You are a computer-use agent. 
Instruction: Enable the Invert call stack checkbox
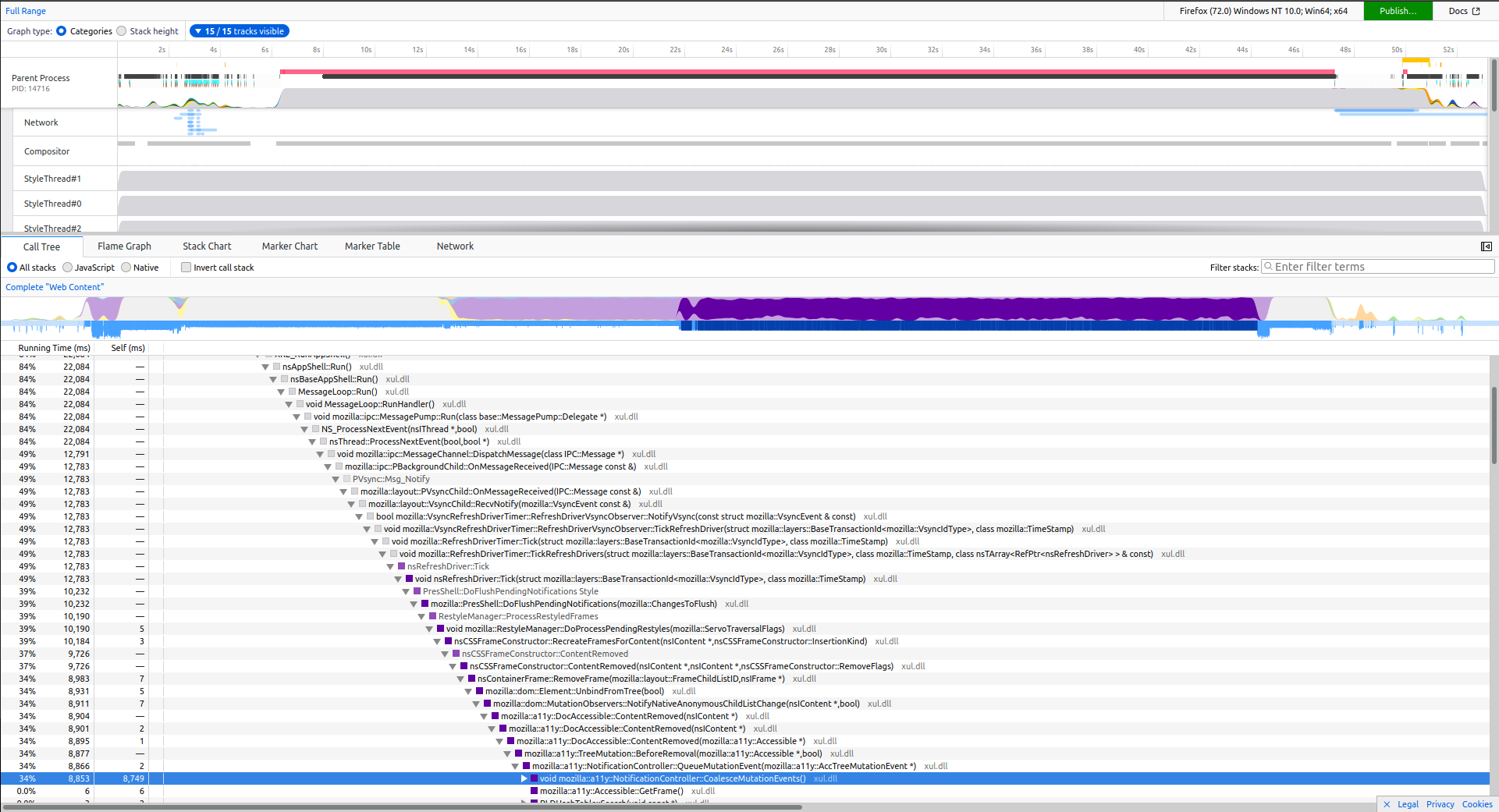point(186,267)
